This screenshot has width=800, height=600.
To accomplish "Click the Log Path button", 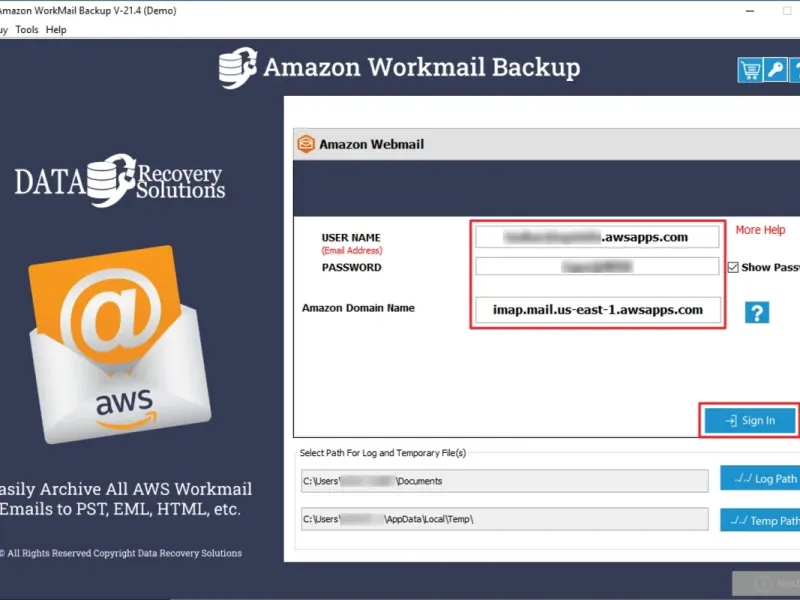I will point(760,478).
